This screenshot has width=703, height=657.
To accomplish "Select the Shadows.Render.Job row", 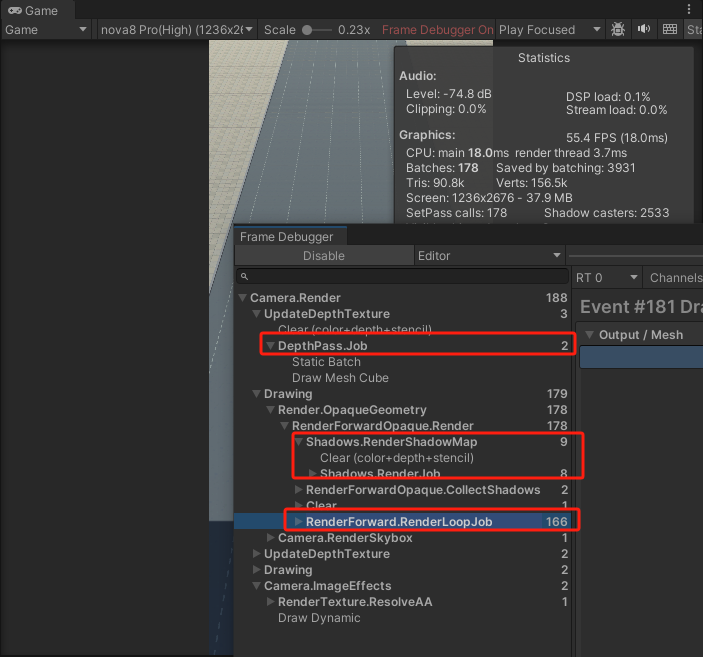I will coord(402,473).
